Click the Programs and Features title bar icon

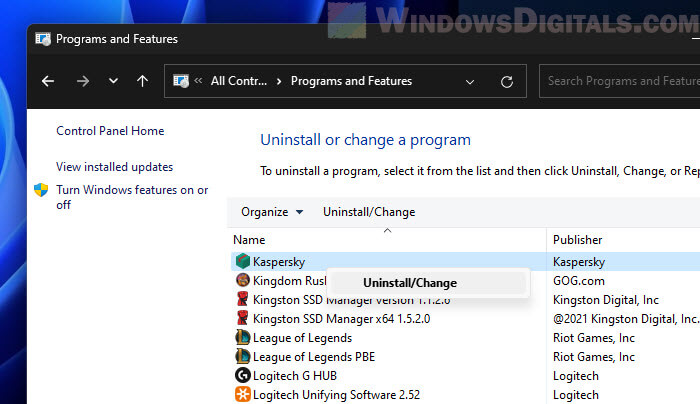tap(43, 39)
